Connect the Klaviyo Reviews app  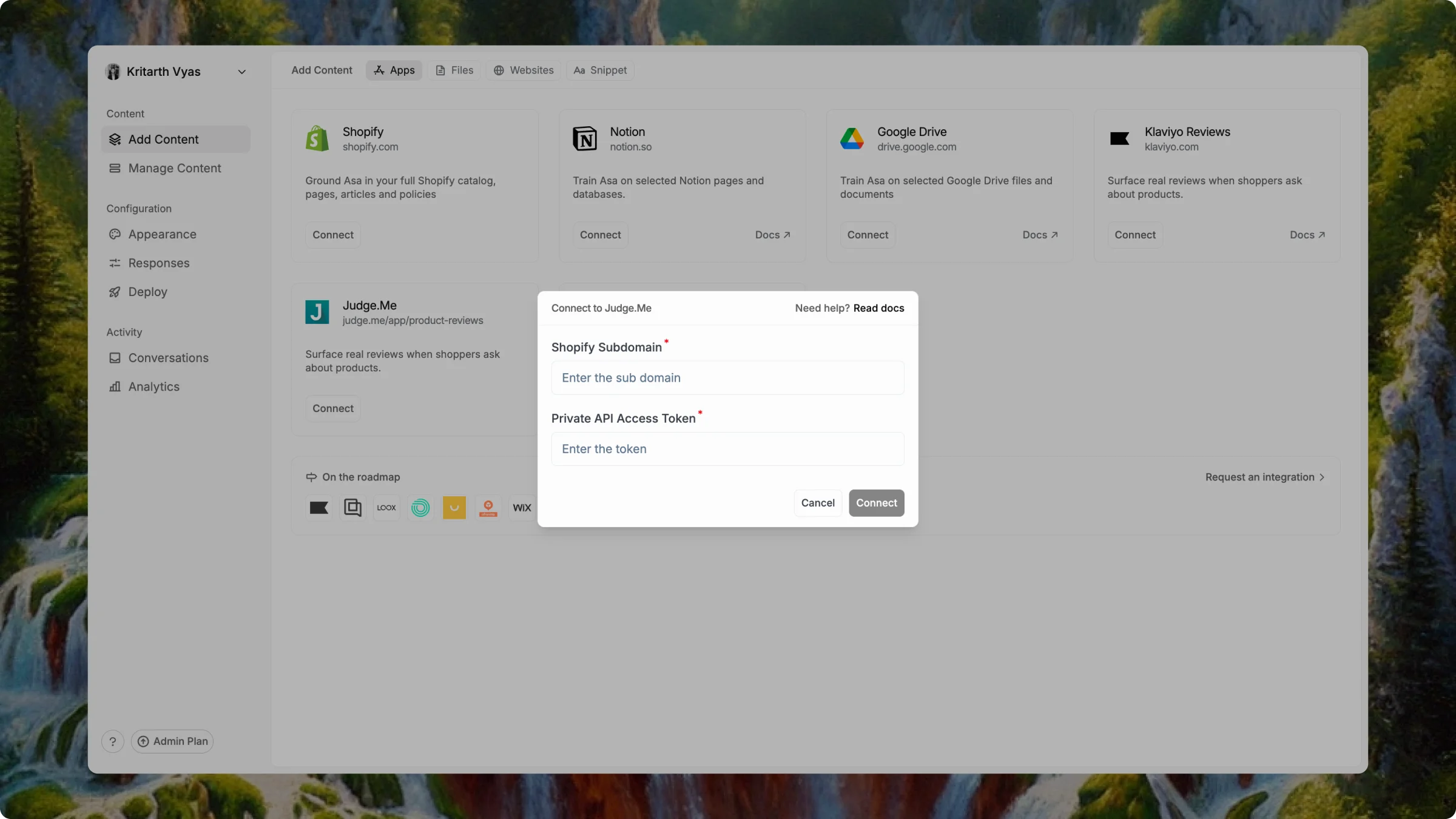pos(1135,235)
